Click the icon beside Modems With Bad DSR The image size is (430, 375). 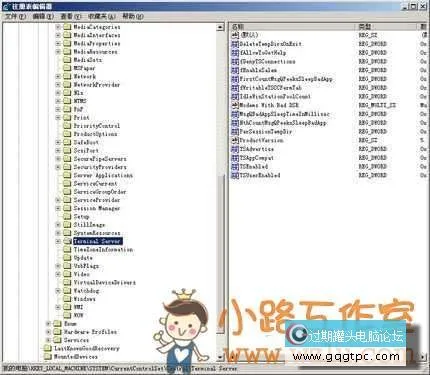coord(235,105)
